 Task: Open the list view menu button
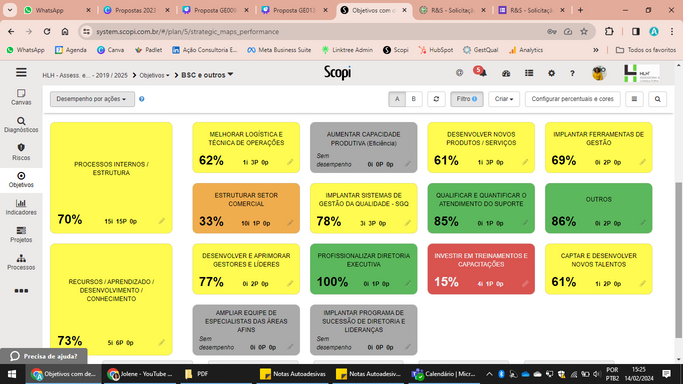point(634,99)
